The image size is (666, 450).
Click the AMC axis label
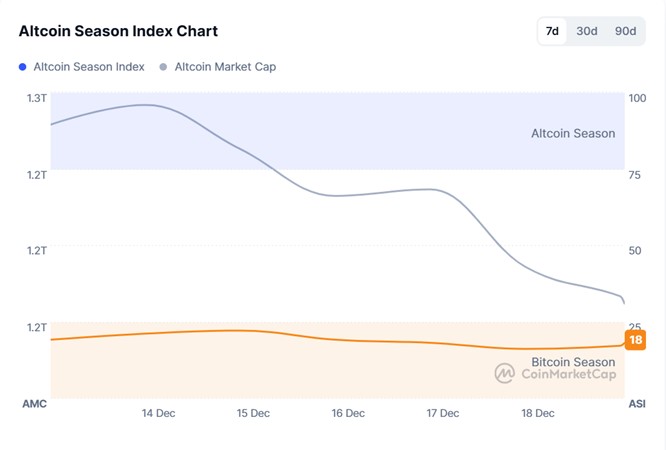(x=34, y=403)
